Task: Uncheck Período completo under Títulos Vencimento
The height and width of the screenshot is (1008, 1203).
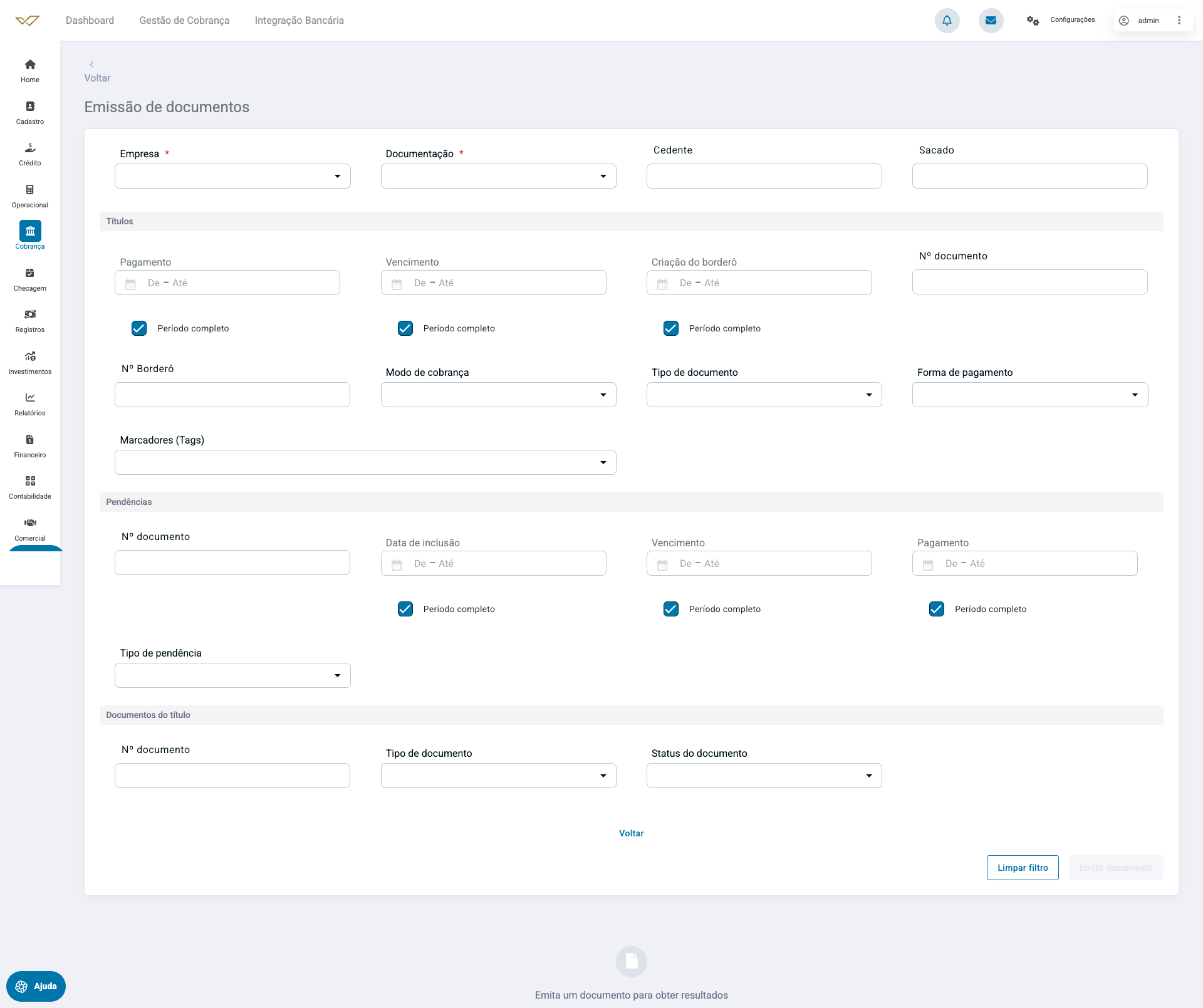Action: coord(405,328)
